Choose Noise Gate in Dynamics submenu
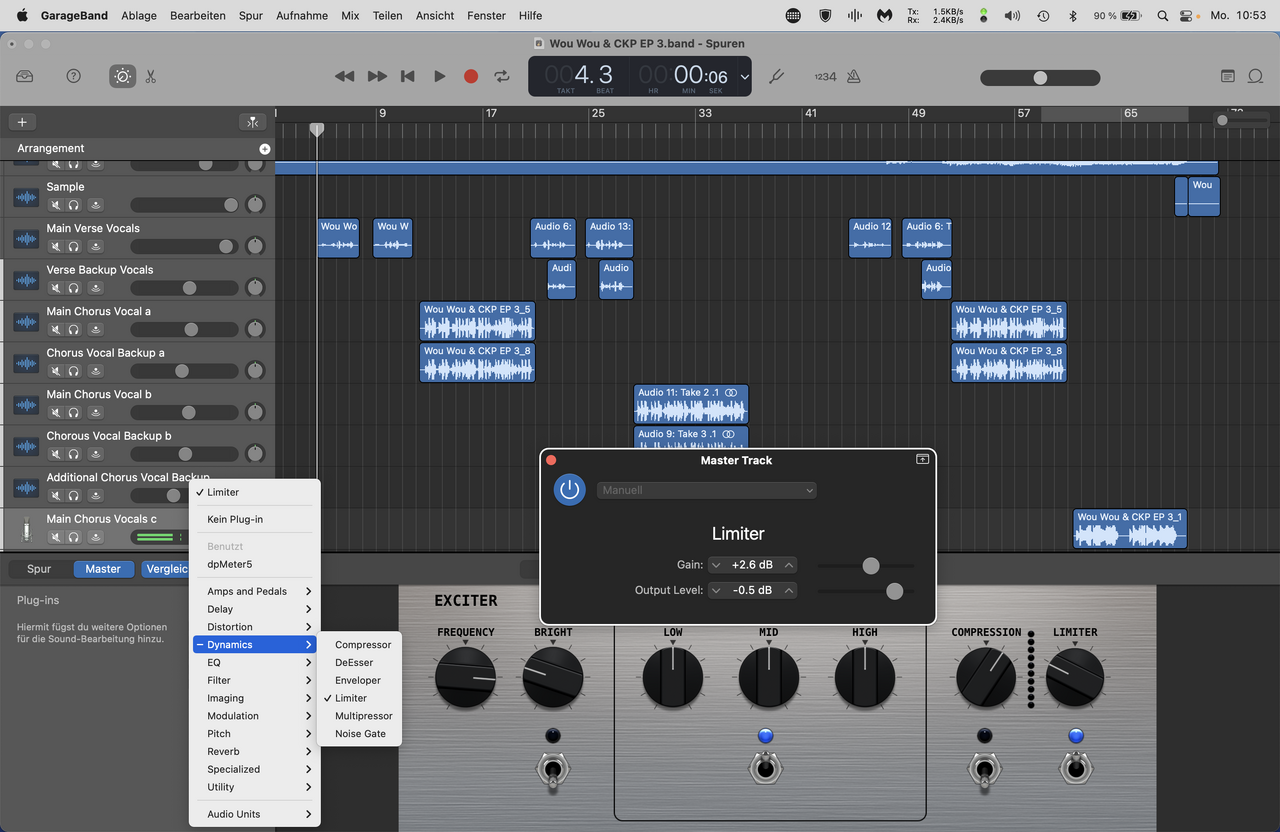Image resolution: width=1280 pixels, height=832 pixels. pos(360,733)
